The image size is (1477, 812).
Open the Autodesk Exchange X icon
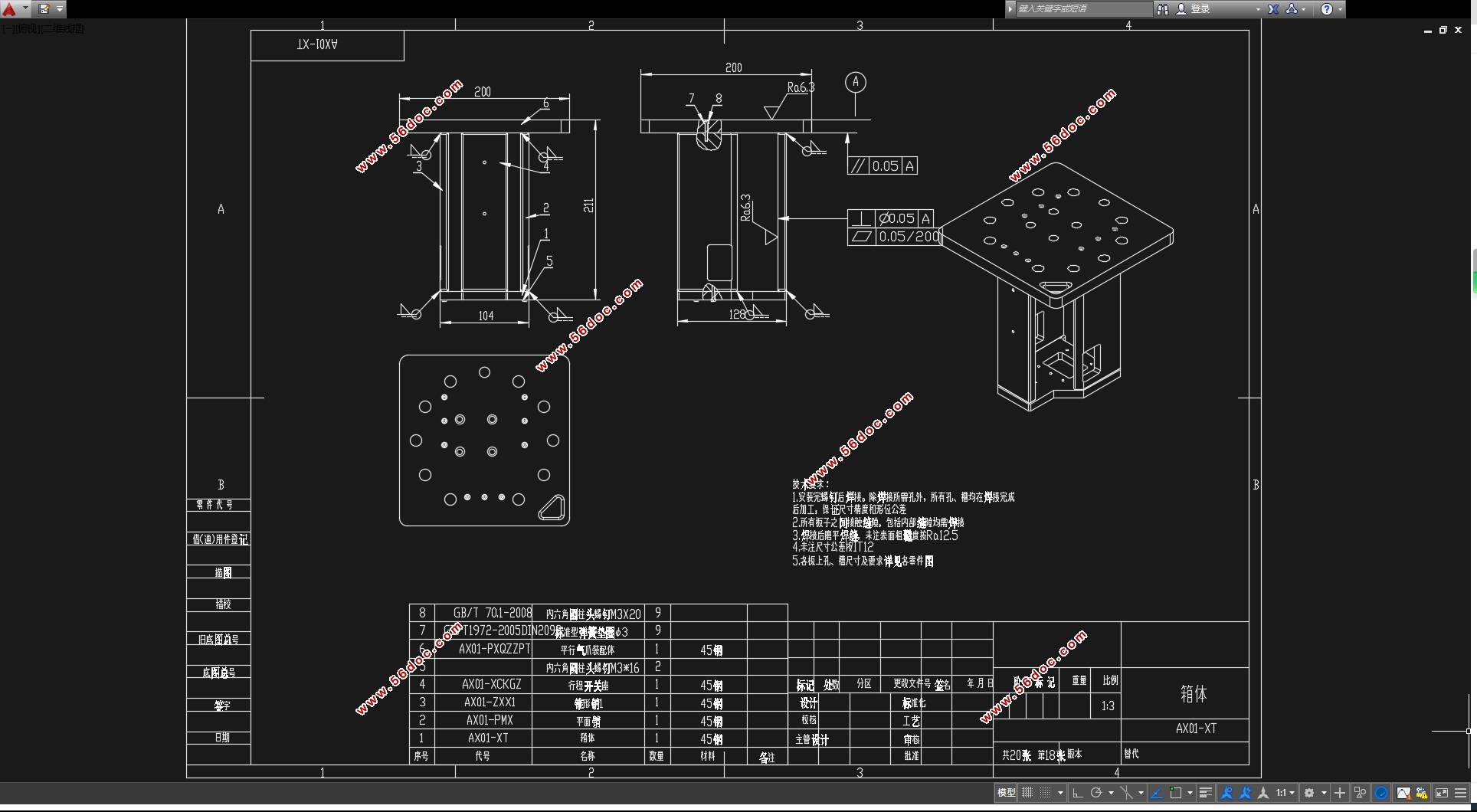[1273, 9]
